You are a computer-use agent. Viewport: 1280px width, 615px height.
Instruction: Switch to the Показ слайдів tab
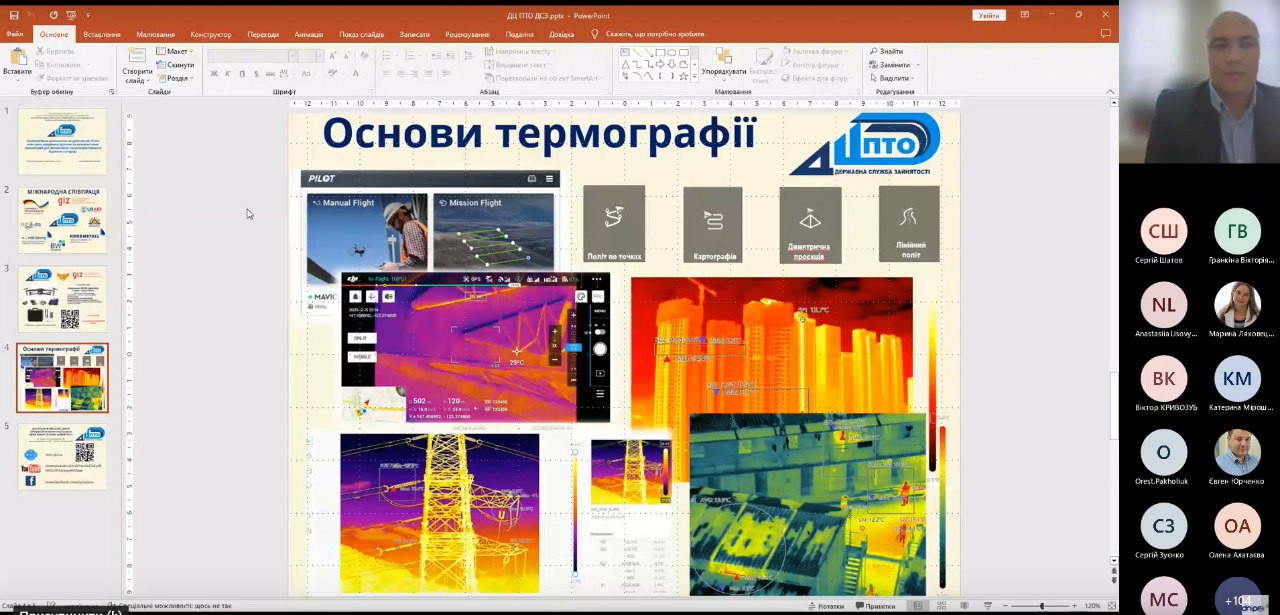(x=361, y=34)
